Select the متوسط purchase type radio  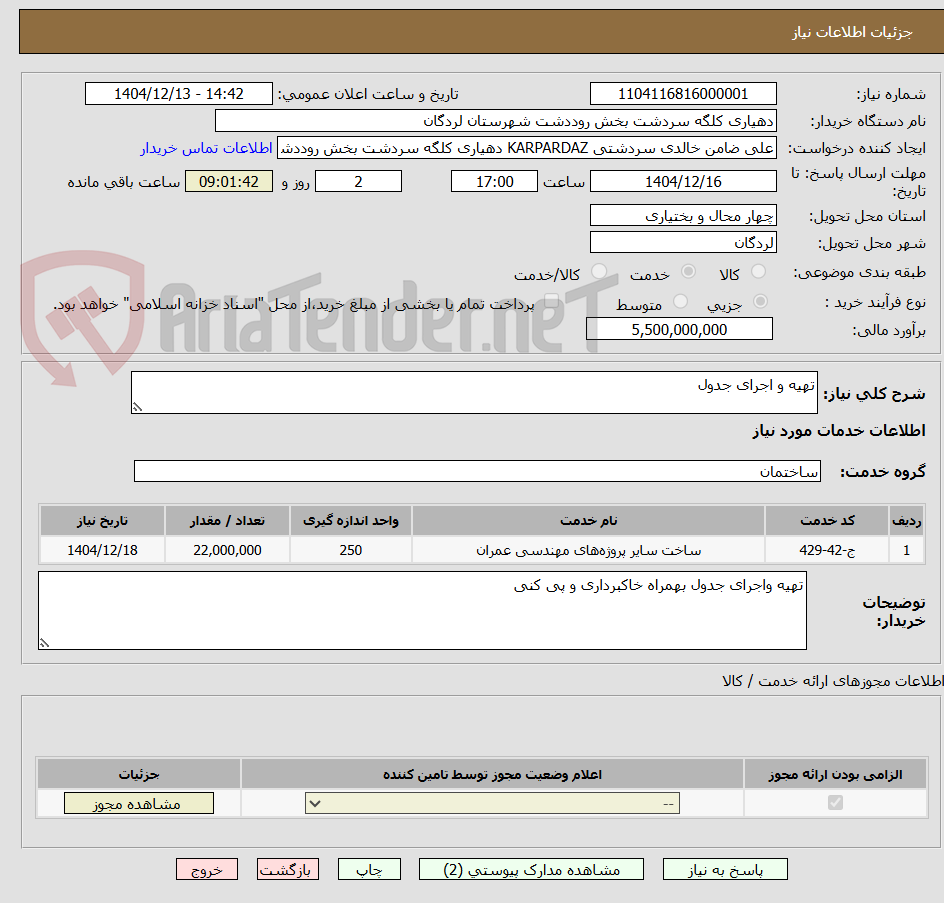680,302
